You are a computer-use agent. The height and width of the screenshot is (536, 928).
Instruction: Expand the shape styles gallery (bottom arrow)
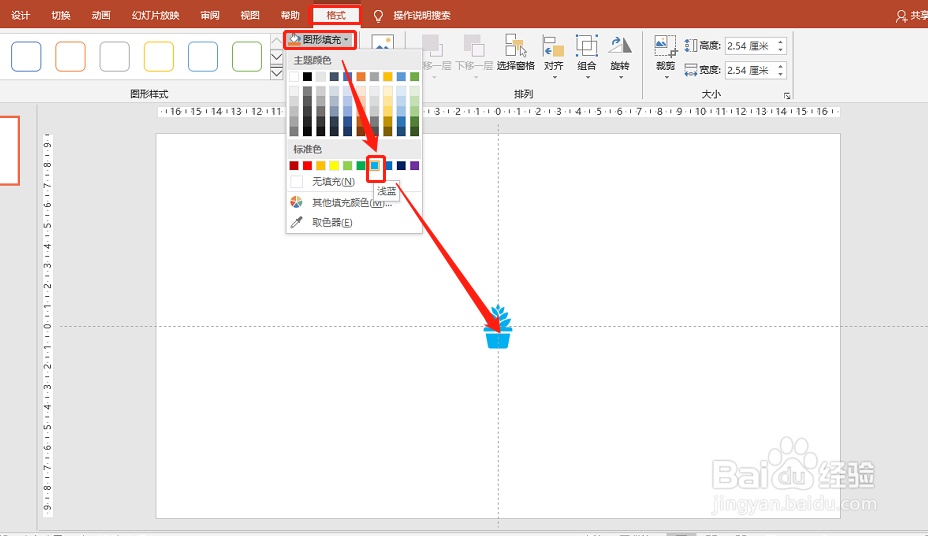coord(276,73)
